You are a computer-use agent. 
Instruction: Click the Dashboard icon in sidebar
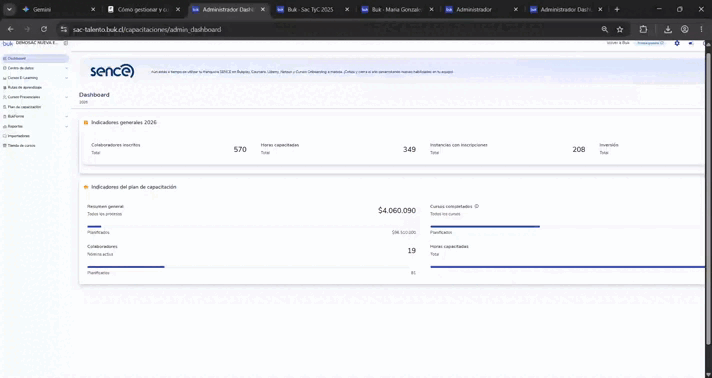5,59
